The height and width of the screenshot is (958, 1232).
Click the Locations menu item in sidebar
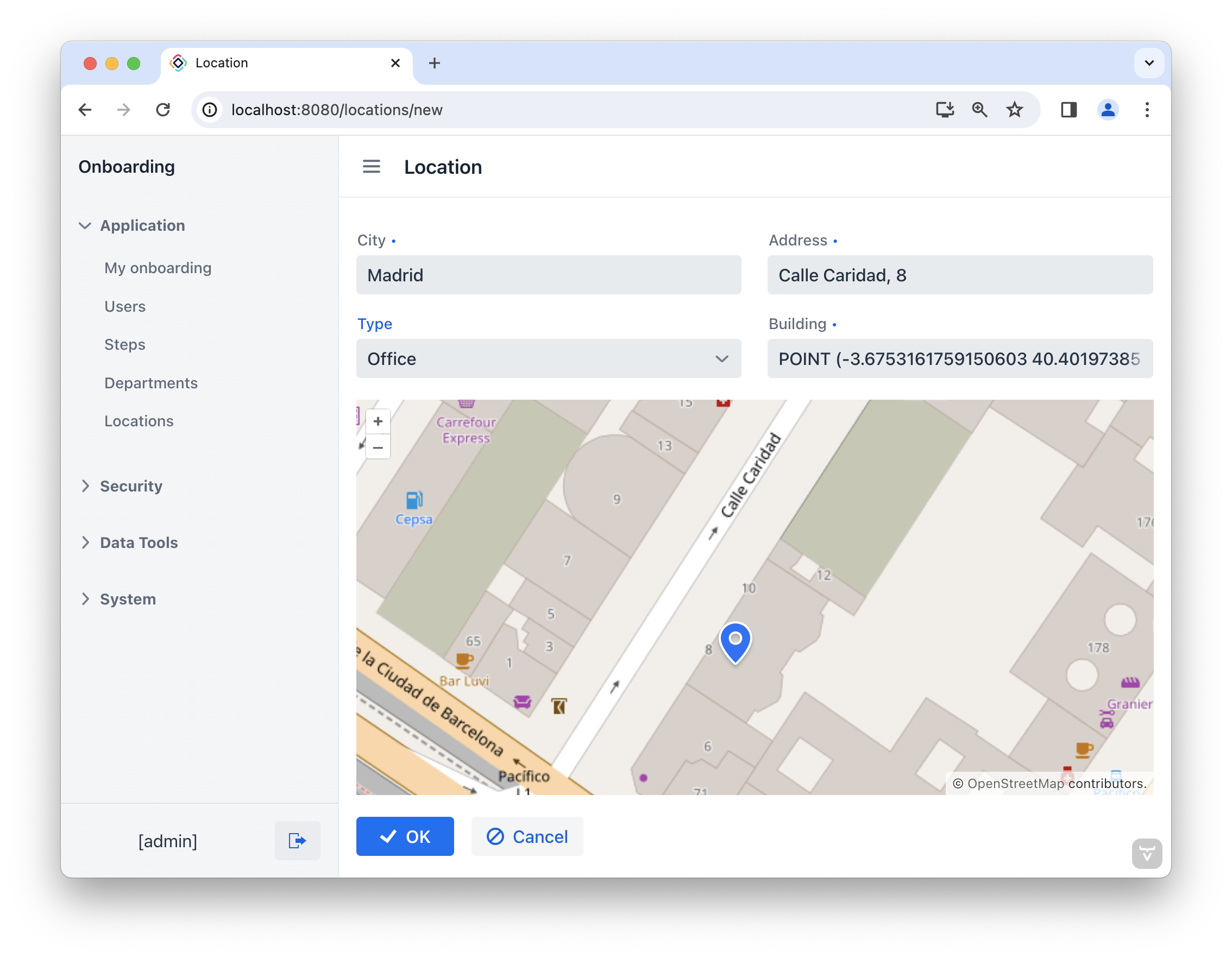pos(138,420)
